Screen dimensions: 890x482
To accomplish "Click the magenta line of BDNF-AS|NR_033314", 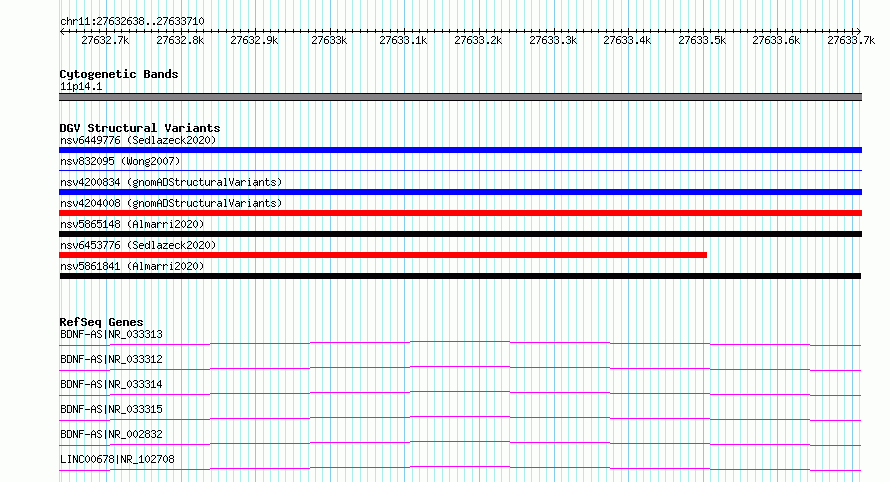I will tap(460, 393).
